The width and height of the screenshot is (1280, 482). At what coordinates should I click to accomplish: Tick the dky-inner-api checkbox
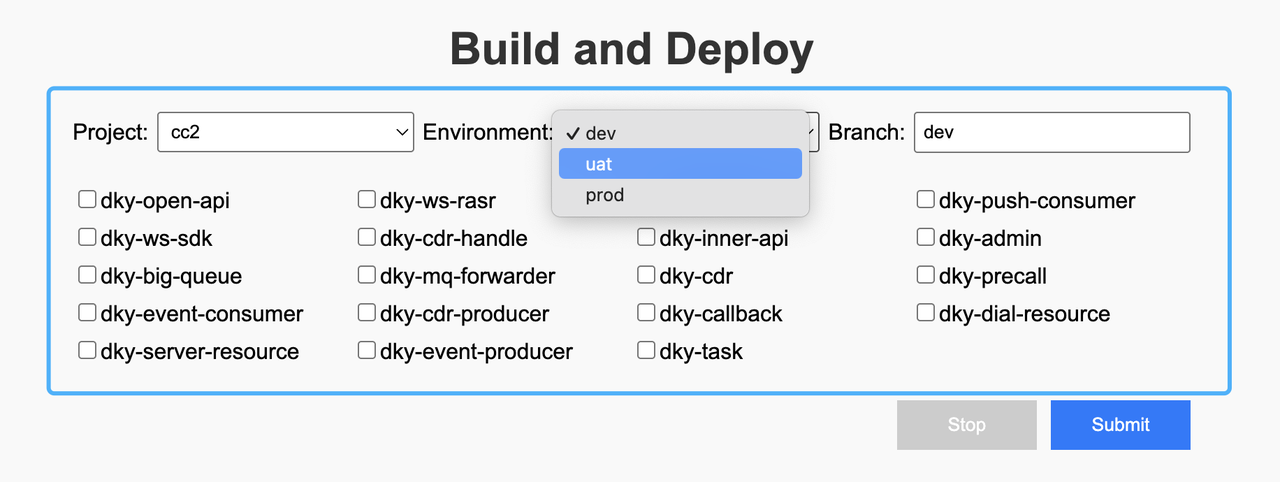[646, 238]
